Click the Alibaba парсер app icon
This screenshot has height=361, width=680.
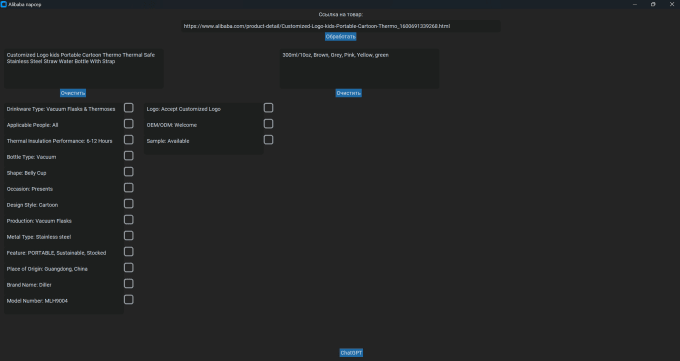(3, 4)
